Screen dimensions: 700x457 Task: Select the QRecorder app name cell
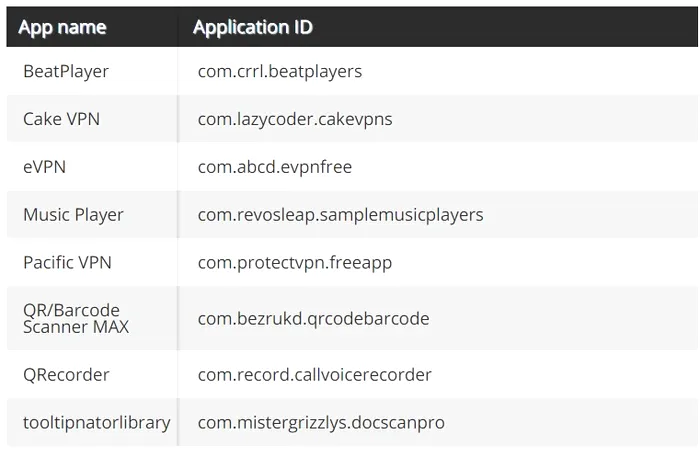[x=66, y=375]
